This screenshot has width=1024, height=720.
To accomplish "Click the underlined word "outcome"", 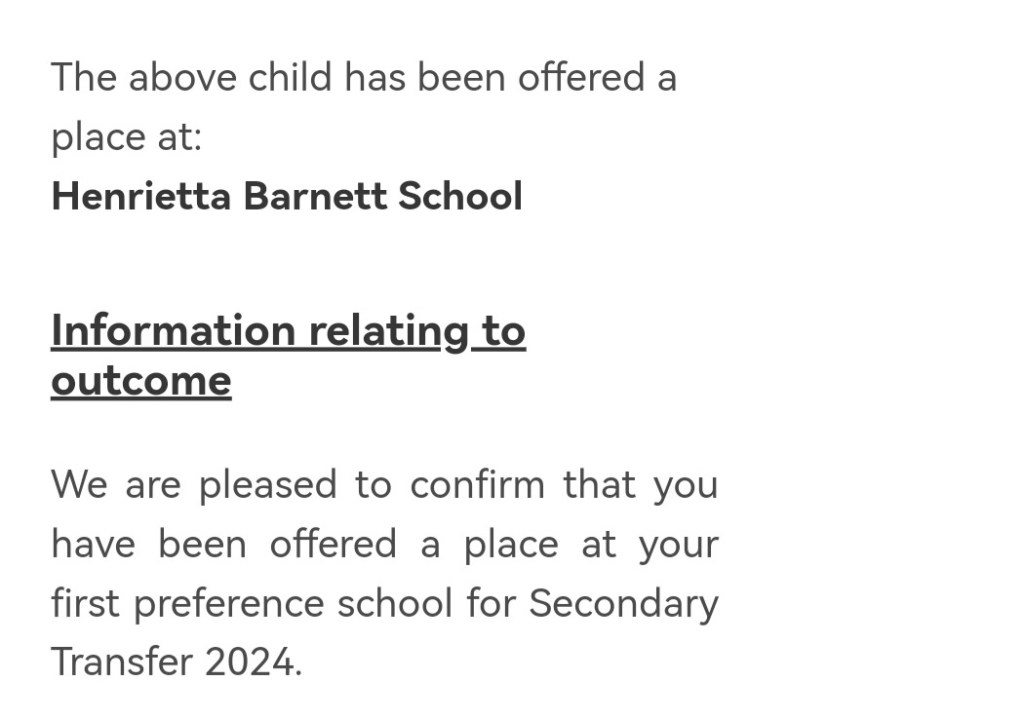I will (x=141, y=381).
